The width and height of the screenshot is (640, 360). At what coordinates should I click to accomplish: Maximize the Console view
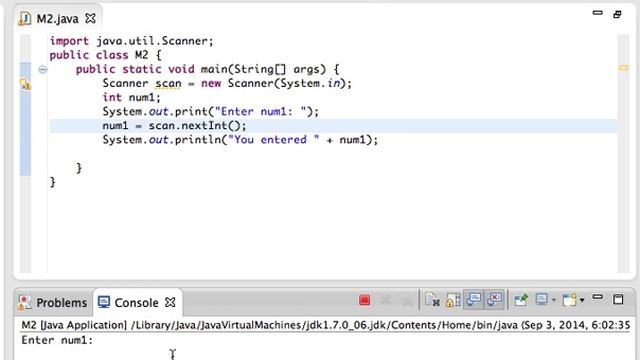(x=618, y=299)
